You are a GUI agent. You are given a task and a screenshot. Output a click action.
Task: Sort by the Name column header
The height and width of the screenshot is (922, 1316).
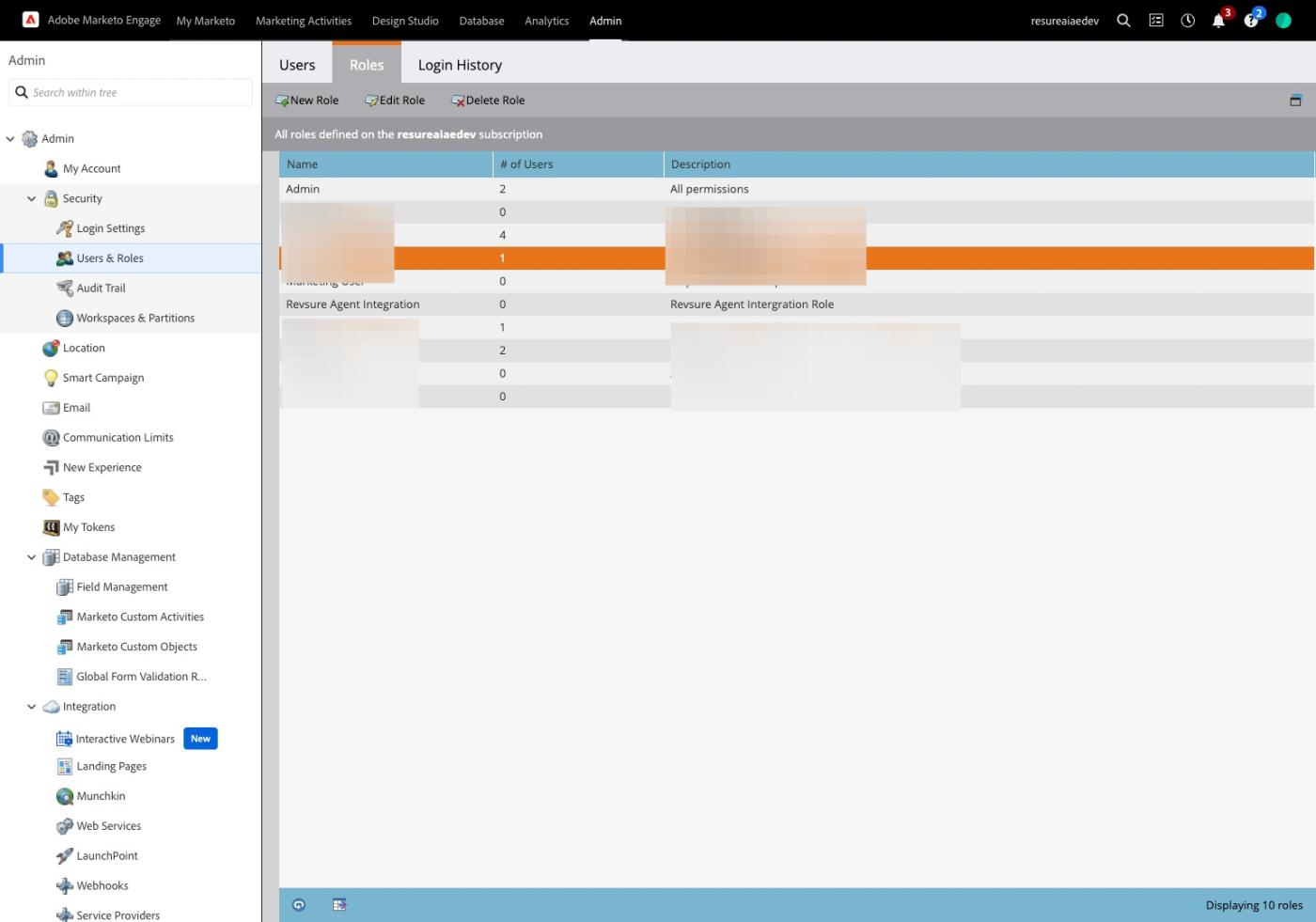click(385, 164)
